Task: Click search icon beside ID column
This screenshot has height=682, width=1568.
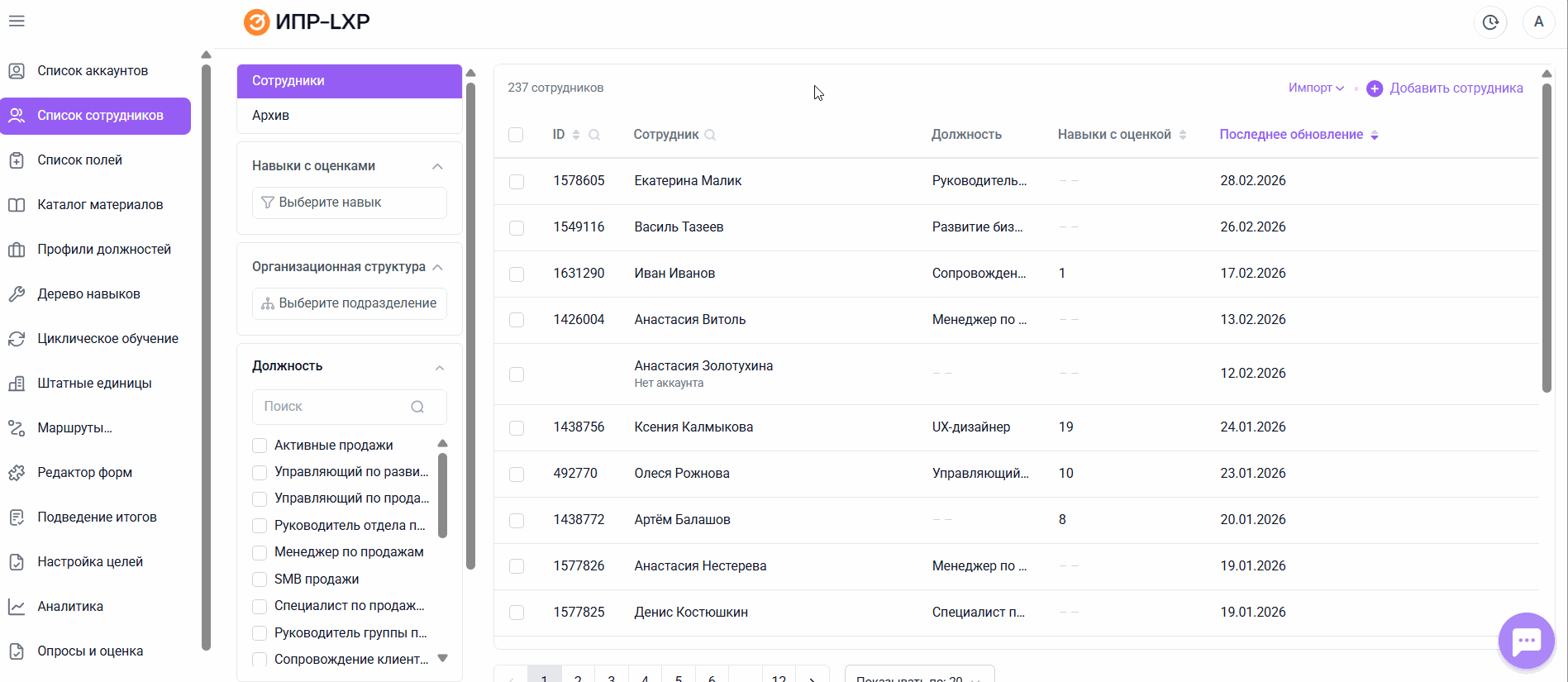Action: (x=594, y=135)
